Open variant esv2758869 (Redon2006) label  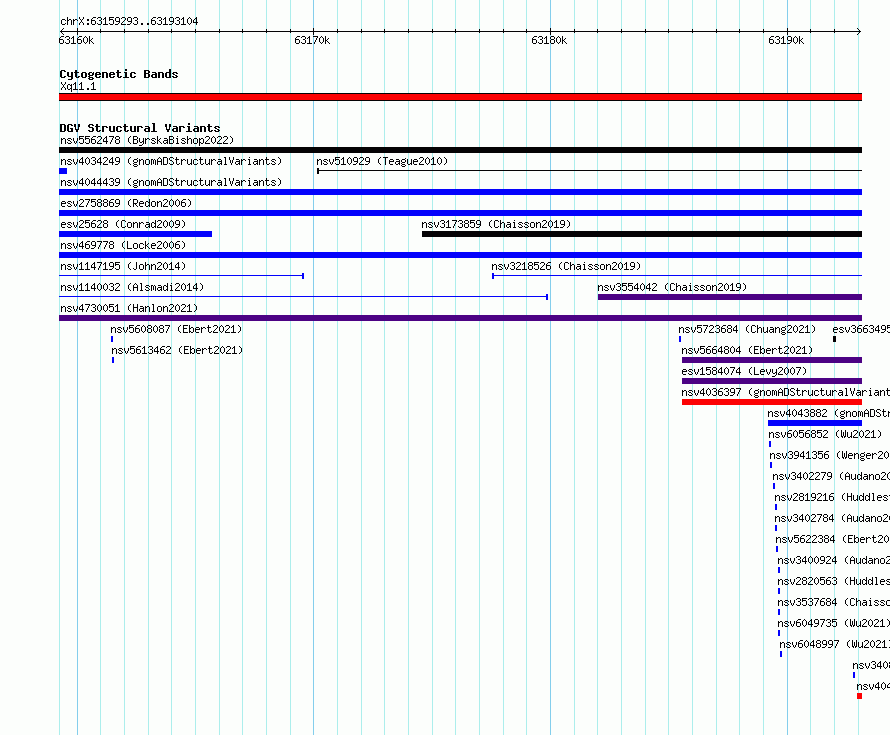point(126,203)
